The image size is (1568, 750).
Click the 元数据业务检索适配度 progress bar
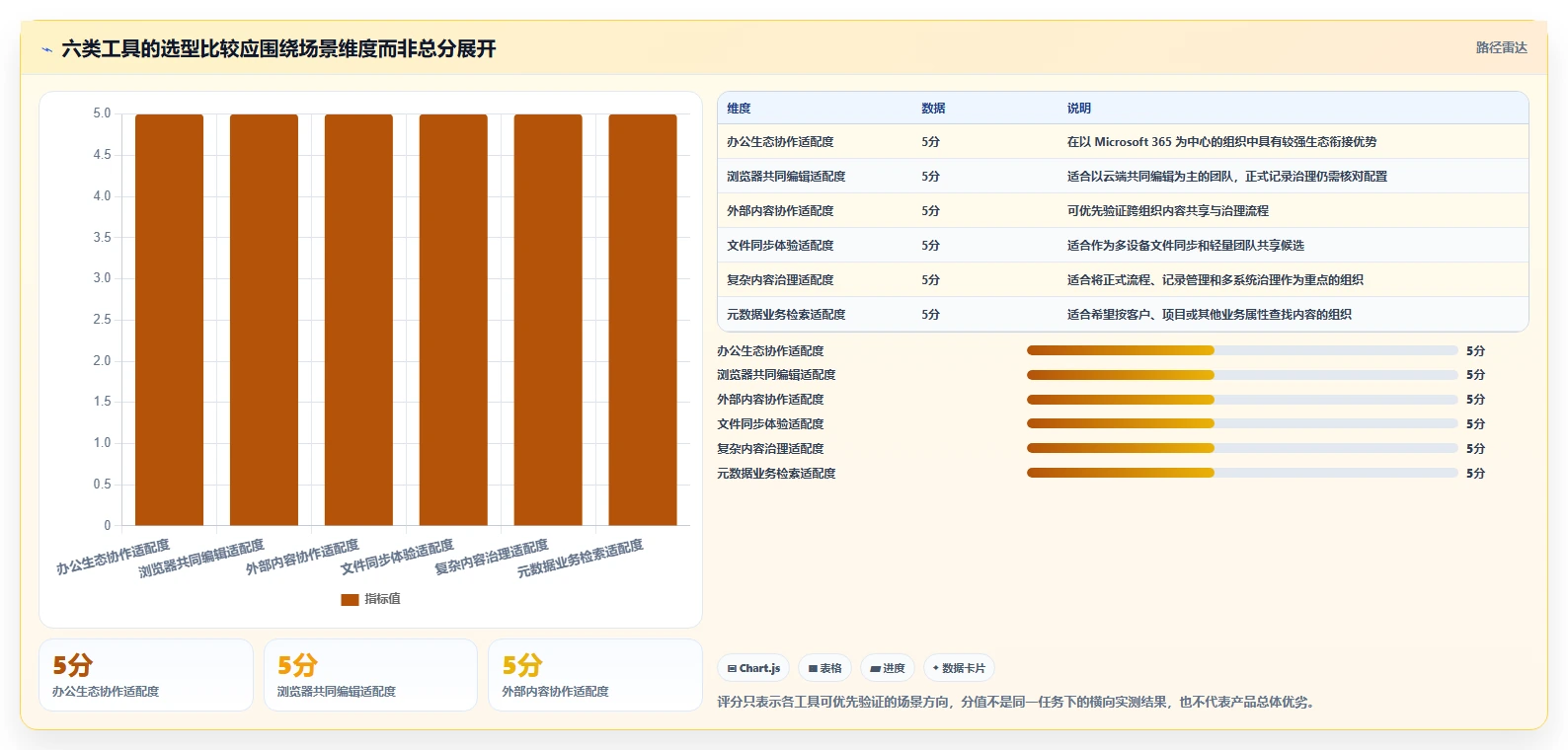(1242, 473)
